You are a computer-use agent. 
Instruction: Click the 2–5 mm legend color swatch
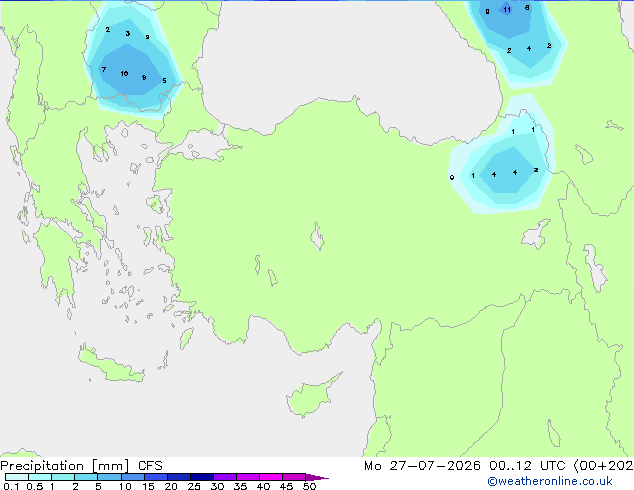click(x=86, y=477)
